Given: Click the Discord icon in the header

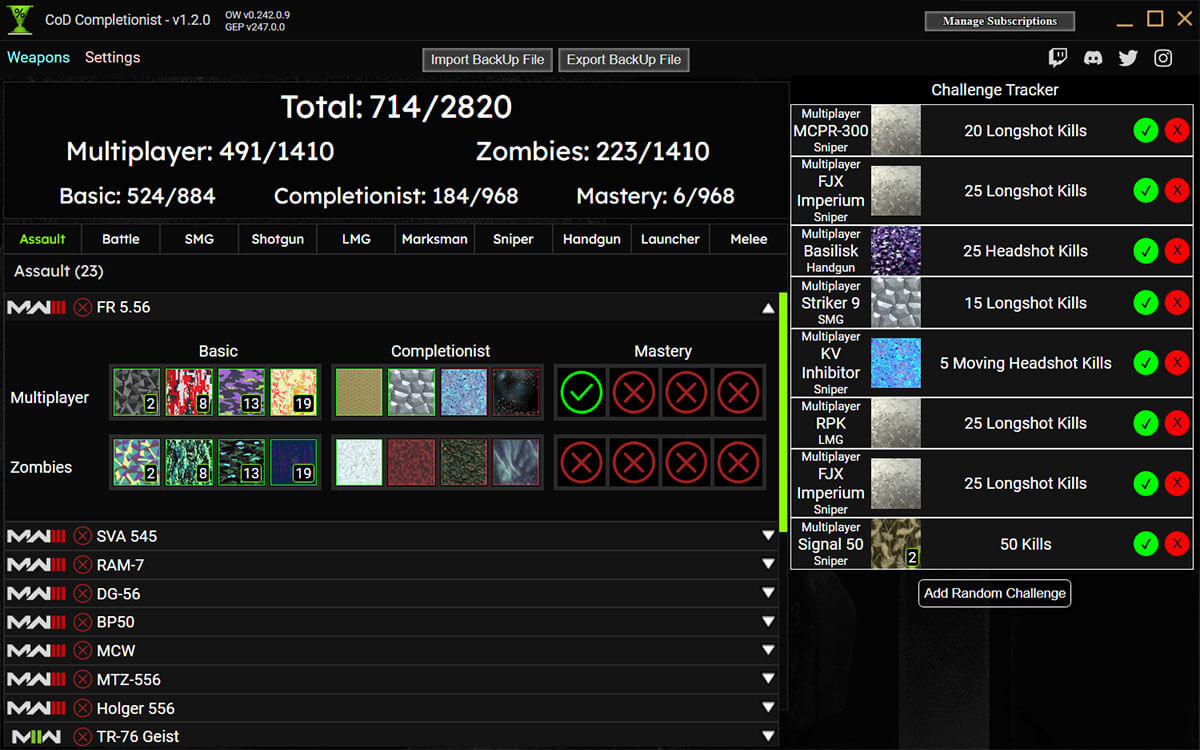Looking at the screenshot, I should pos(1093,58).
